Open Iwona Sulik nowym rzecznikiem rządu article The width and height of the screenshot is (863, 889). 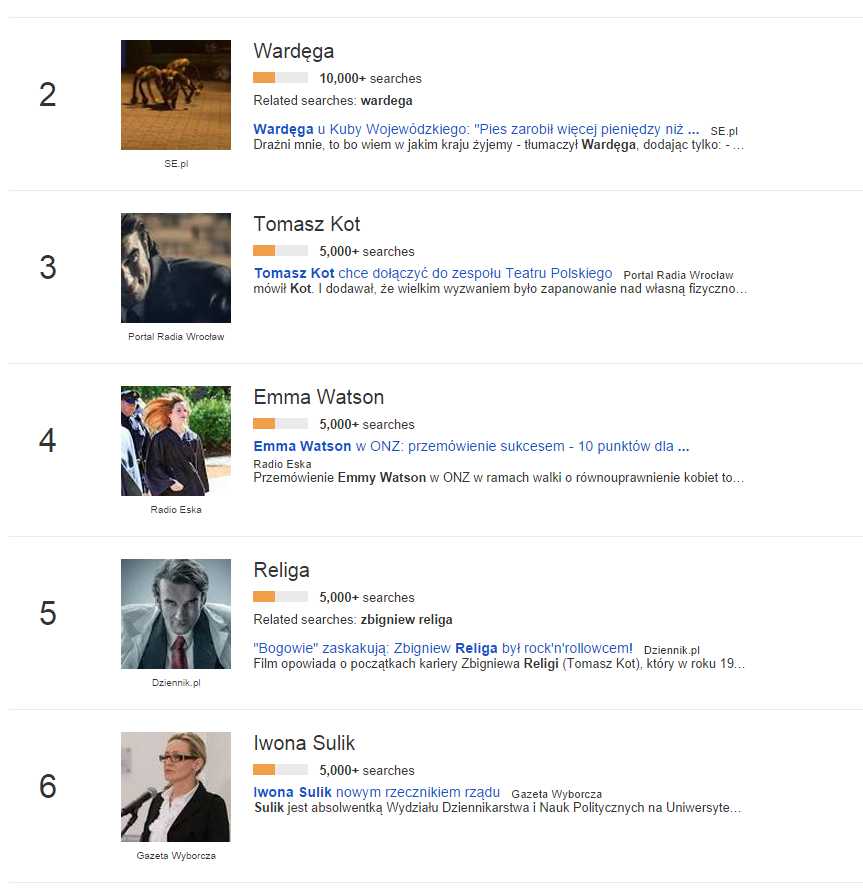(377, 792)
